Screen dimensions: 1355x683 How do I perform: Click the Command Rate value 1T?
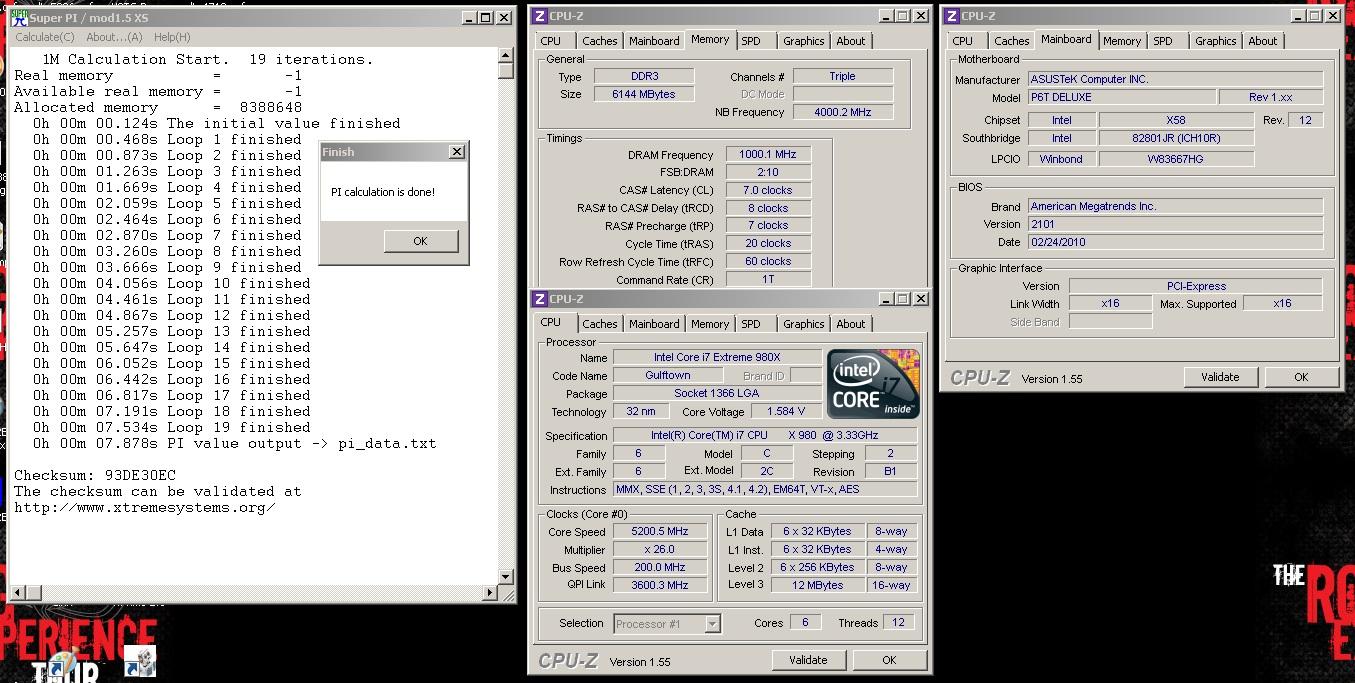pyautogui.click(x=769, y=280)
